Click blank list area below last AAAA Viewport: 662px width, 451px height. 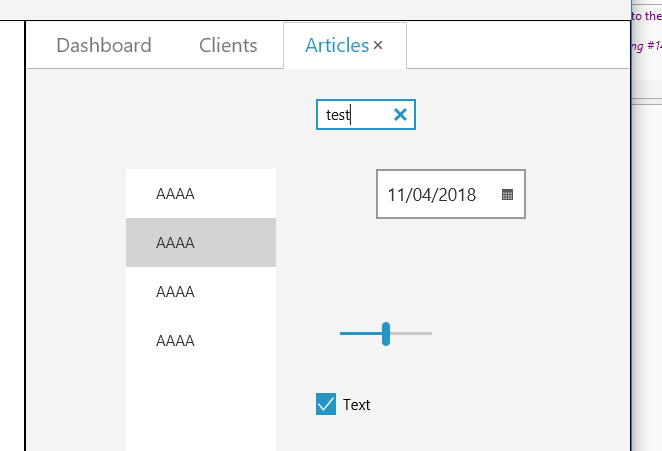tap(201, 410)
